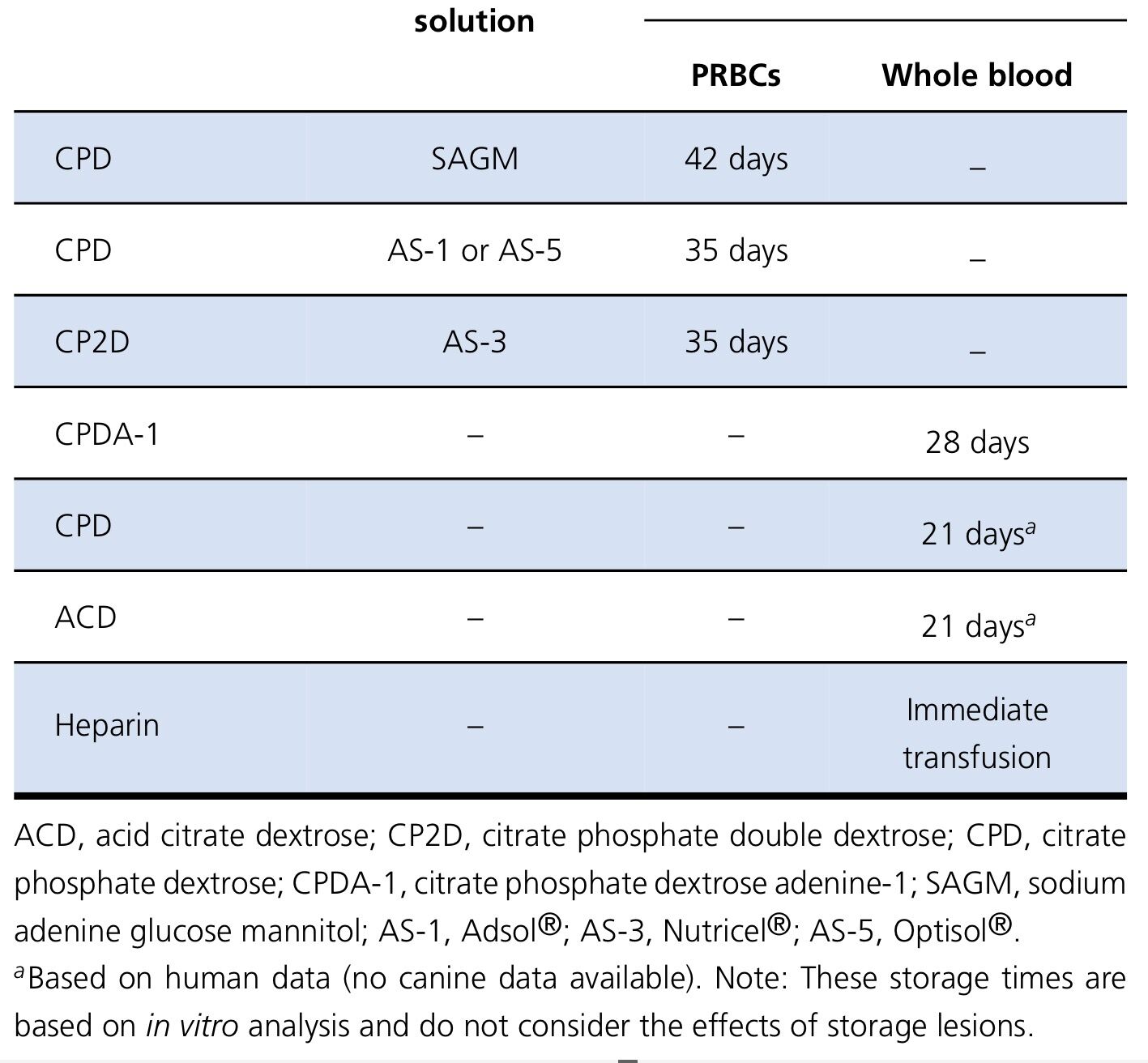The width and height of the screenshot is (1148, 1063).
Task: Click the SAGM additive solution cell
Action: coord(474,158)
